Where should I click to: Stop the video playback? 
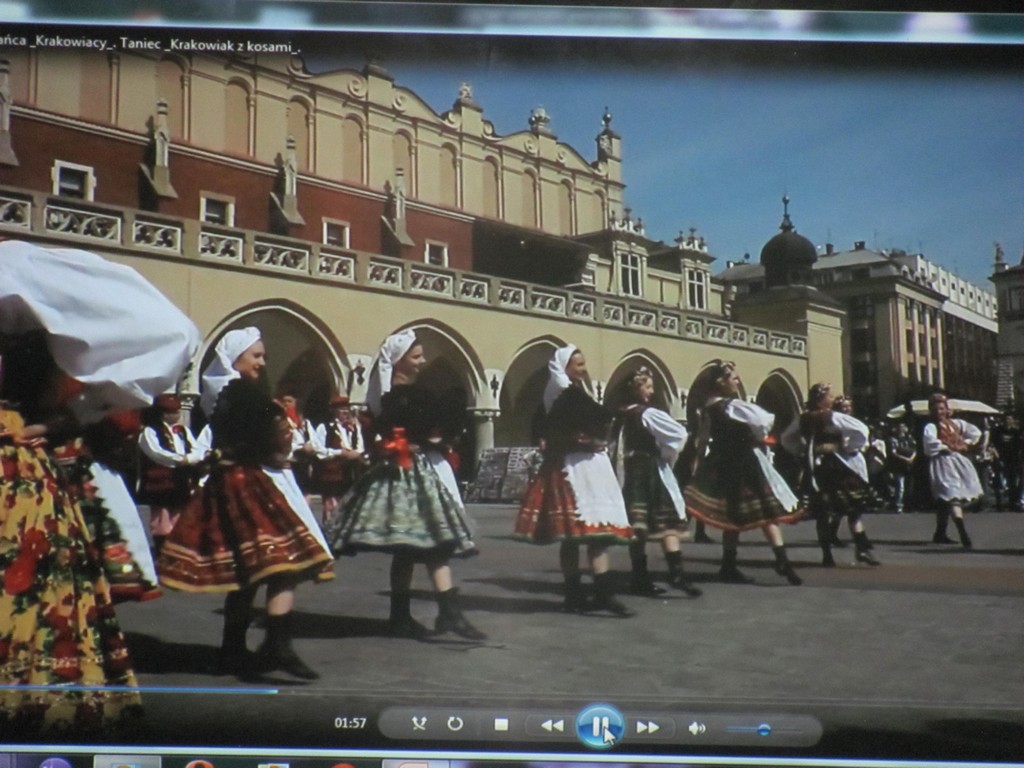(501, 724)
